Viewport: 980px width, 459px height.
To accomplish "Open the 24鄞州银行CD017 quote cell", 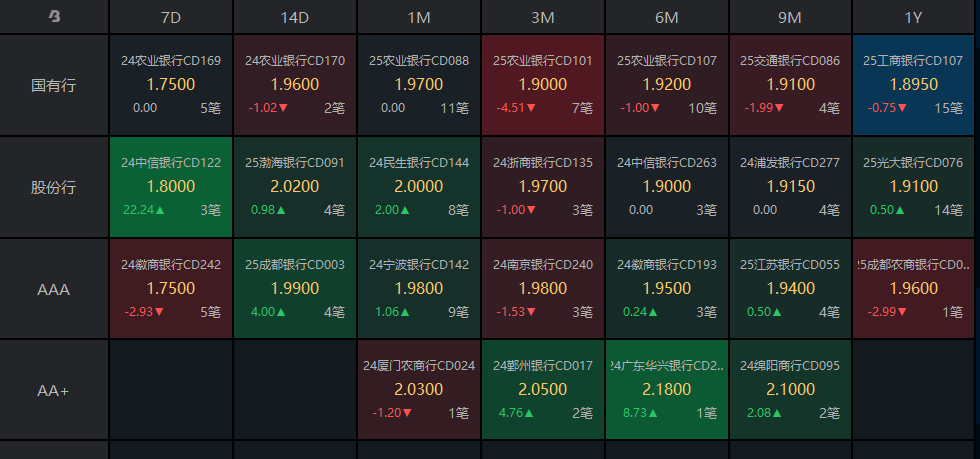I will click(x=542, y=390).
